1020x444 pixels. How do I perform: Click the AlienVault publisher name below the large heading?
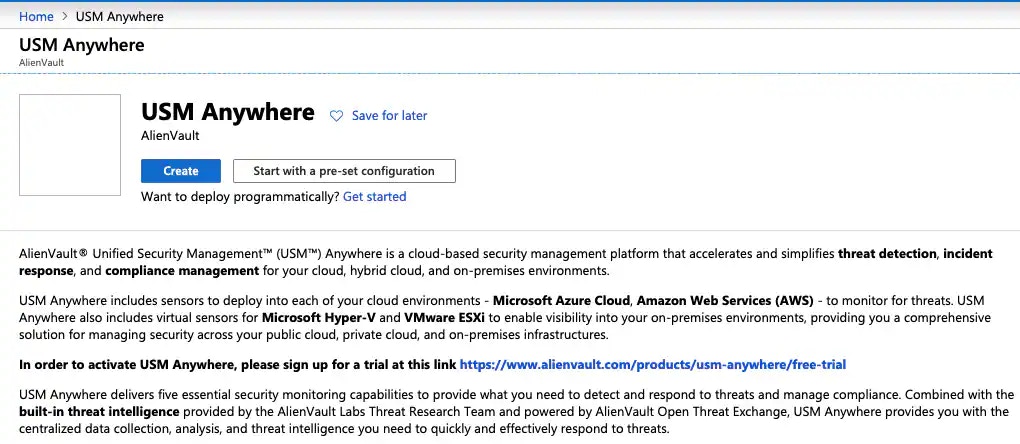[170, 136]
